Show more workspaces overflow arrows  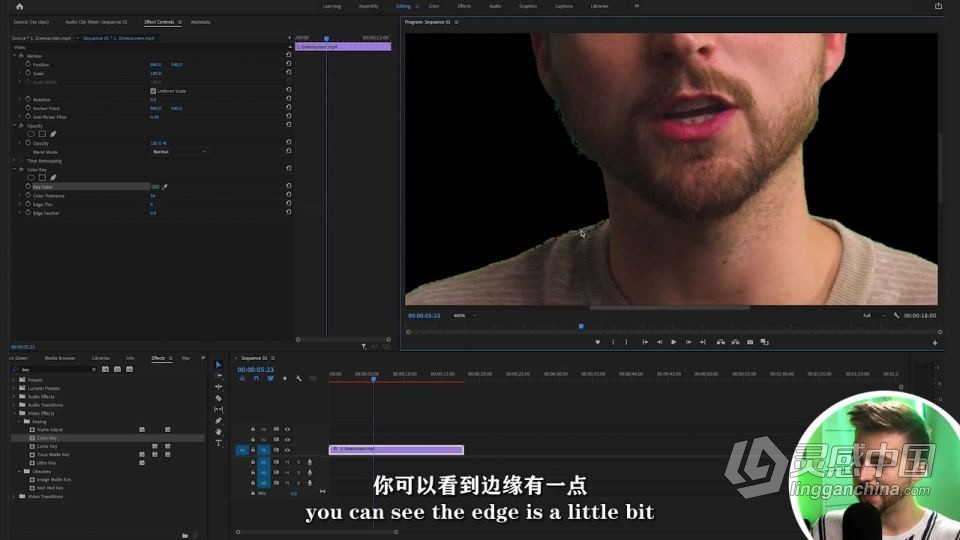coord(637,6)
